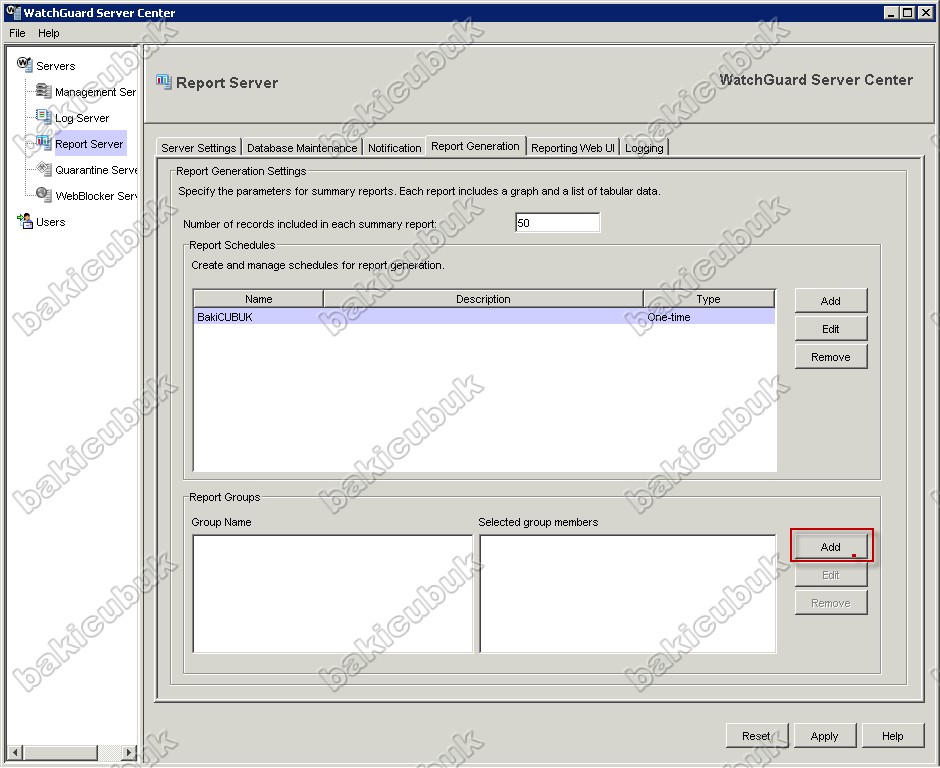Viewport: 940px width, 768px height.
Task: Open the Notification tab
Action: [394, 147]
